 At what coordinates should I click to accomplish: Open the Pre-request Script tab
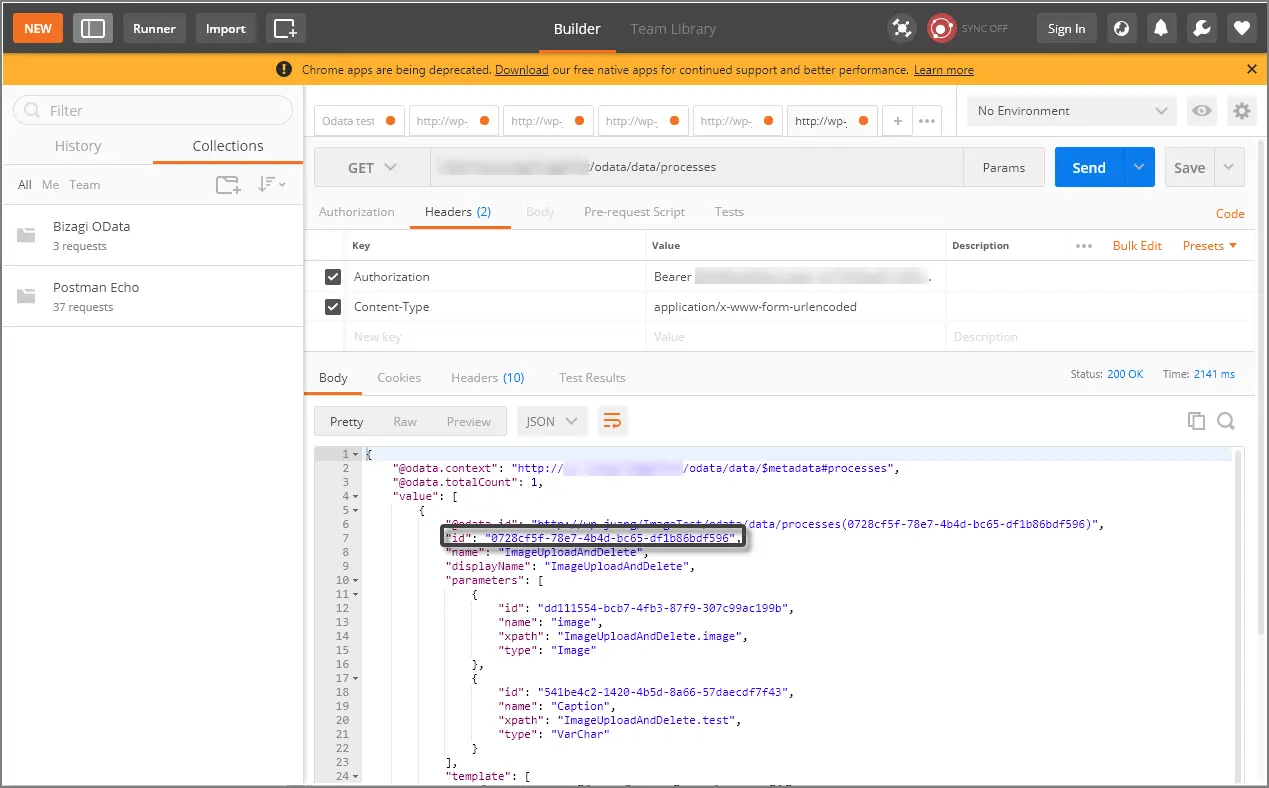click(x=634, y=212)
